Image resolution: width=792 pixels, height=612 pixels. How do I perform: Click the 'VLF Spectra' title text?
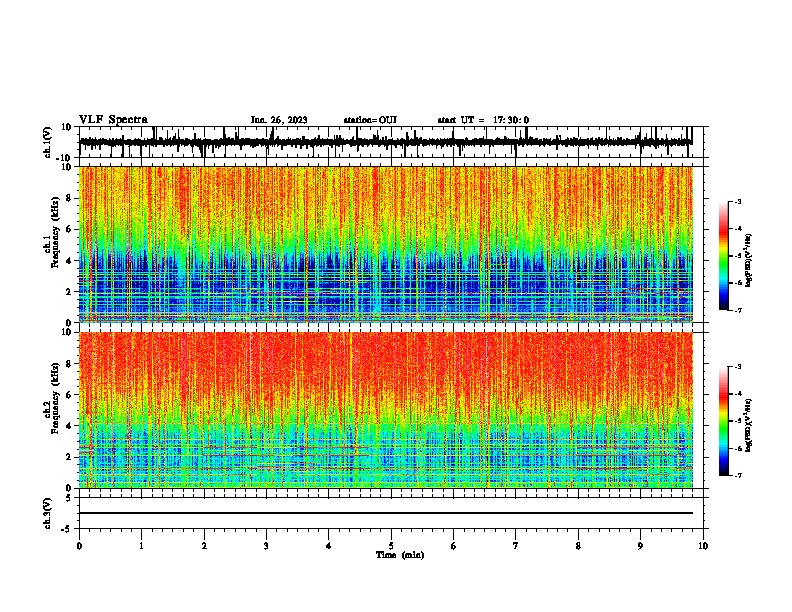coord(113,120)
